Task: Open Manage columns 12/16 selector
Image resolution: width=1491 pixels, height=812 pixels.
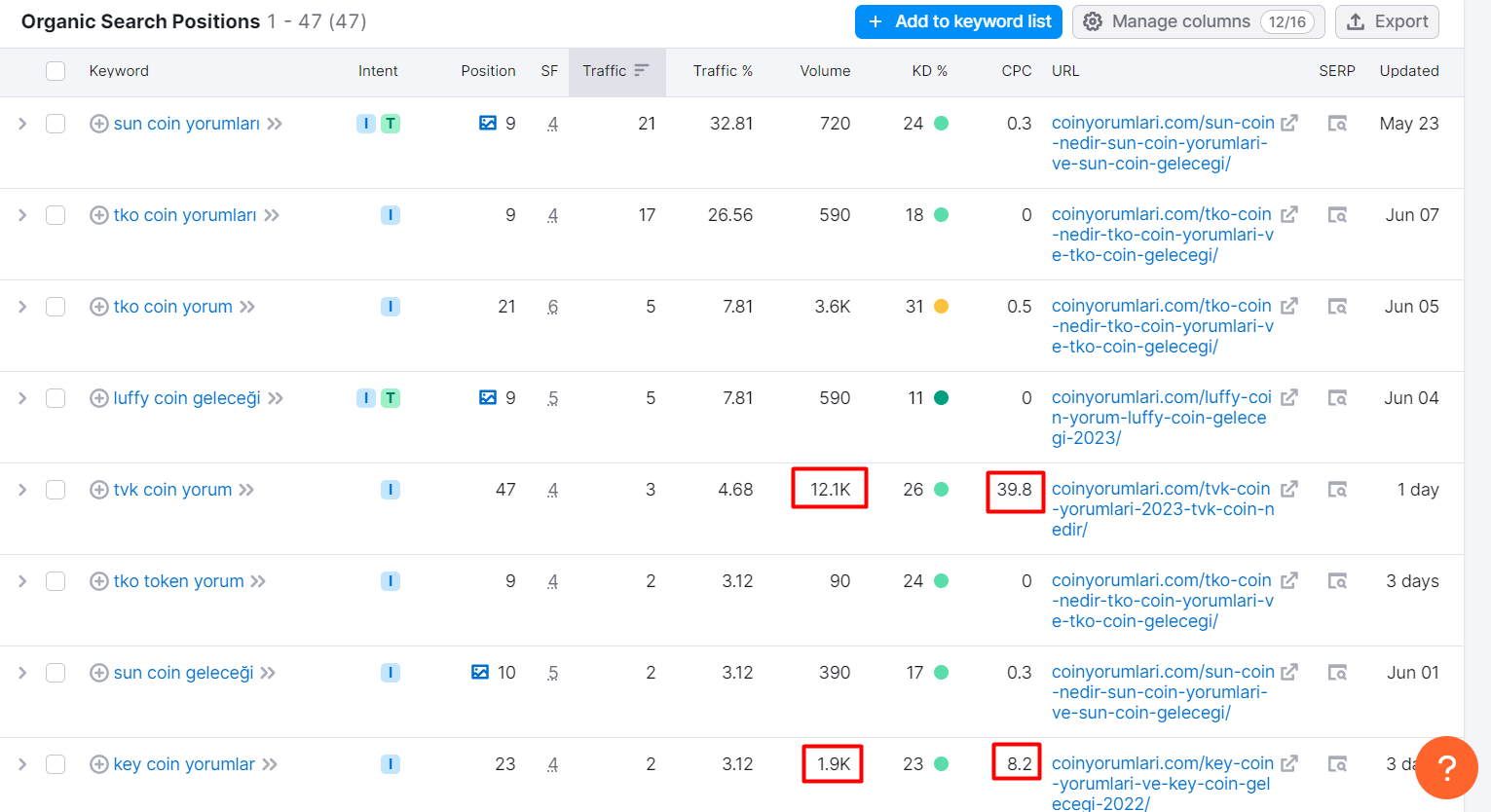Action: pyautogui.click(x=1198, y=21)
